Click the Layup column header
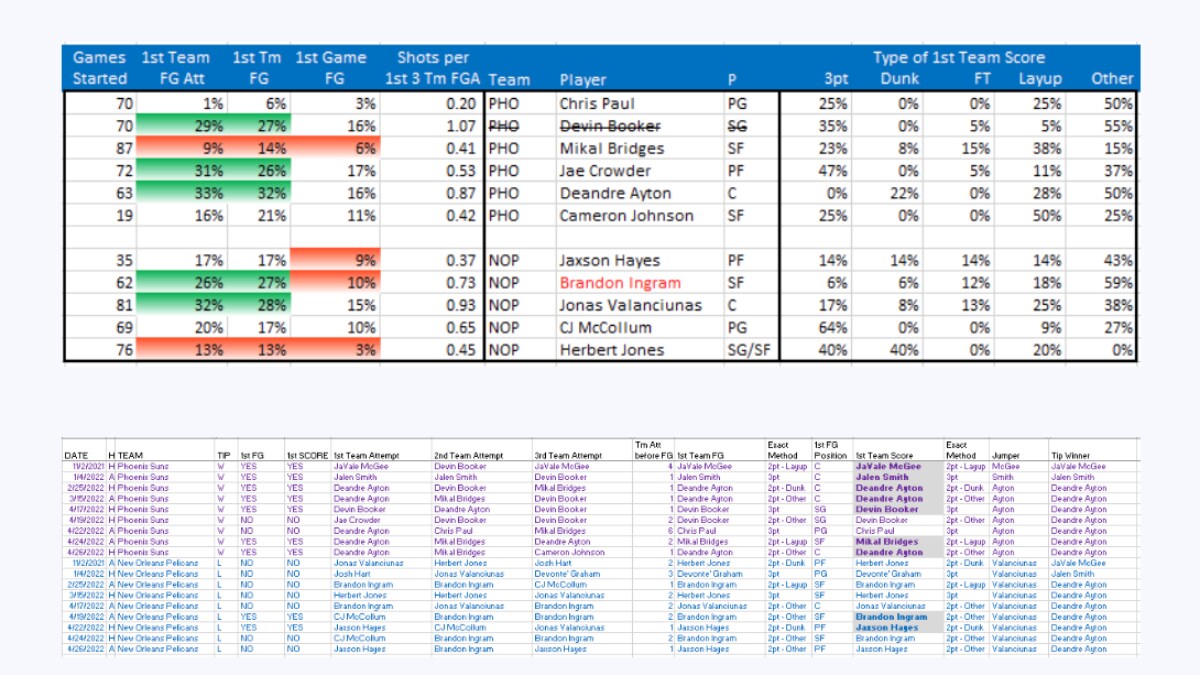 click(1041, 78)
